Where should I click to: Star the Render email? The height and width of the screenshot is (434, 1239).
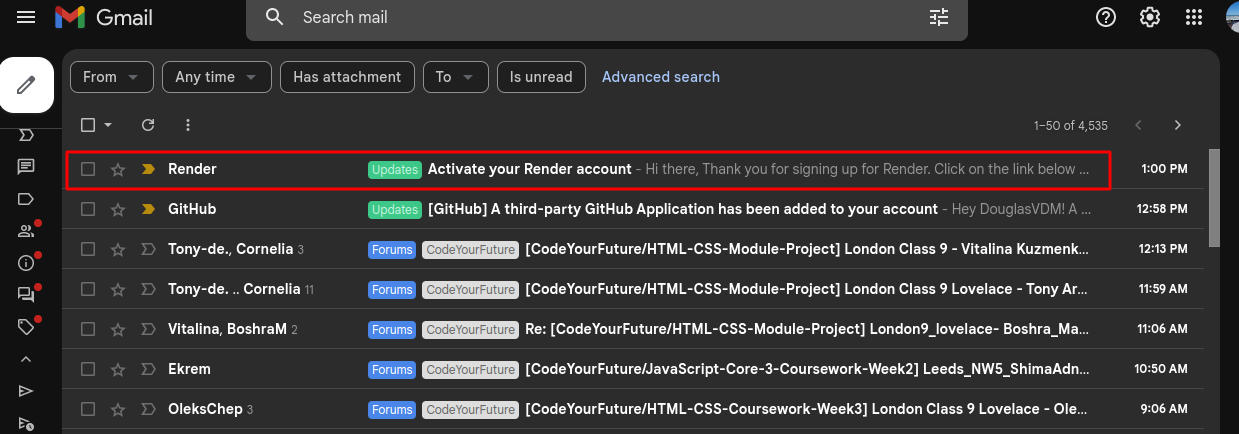118,169
